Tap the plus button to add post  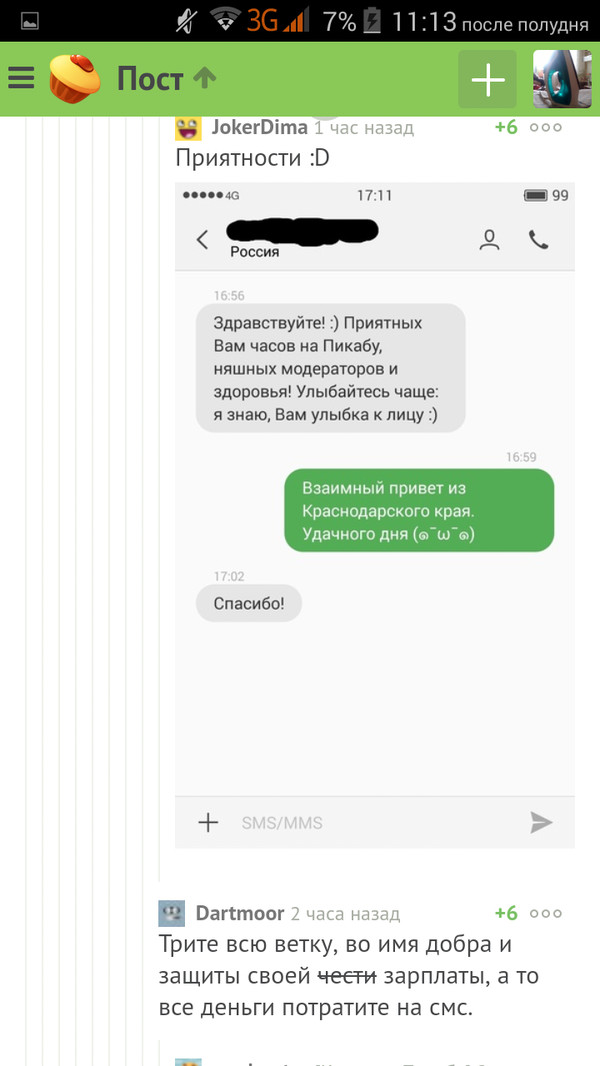(x=488, y=79)
